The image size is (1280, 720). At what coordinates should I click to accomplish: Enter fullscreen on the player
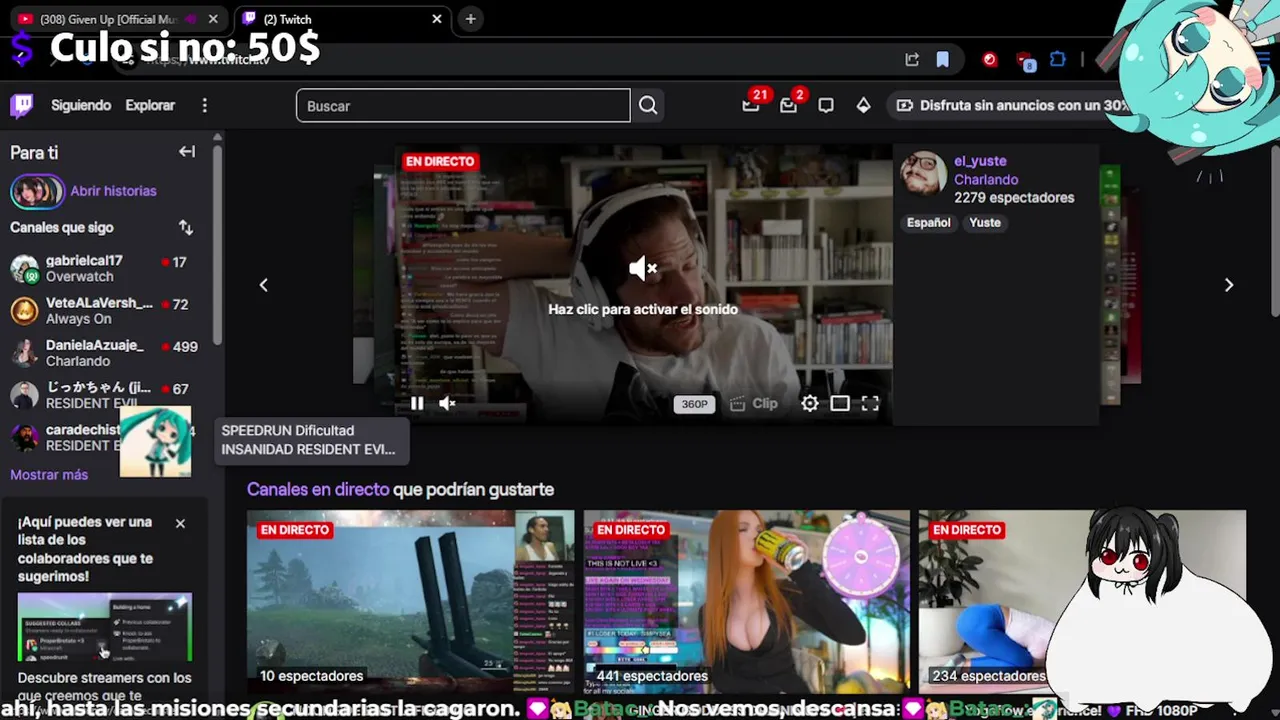pos(870,403)
